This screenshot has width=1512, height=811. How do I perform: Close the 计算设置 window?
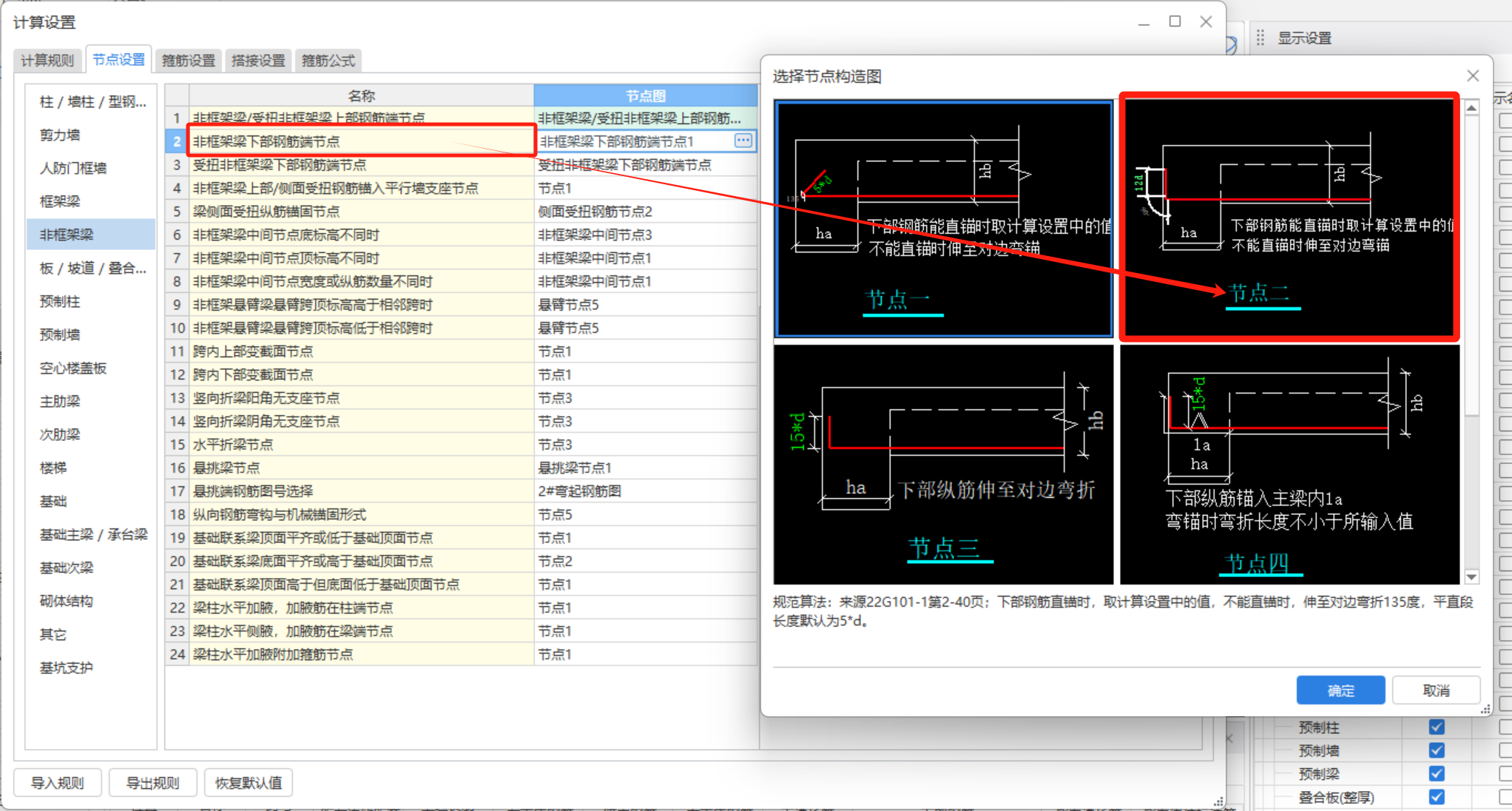click(x=1206, y=21)
